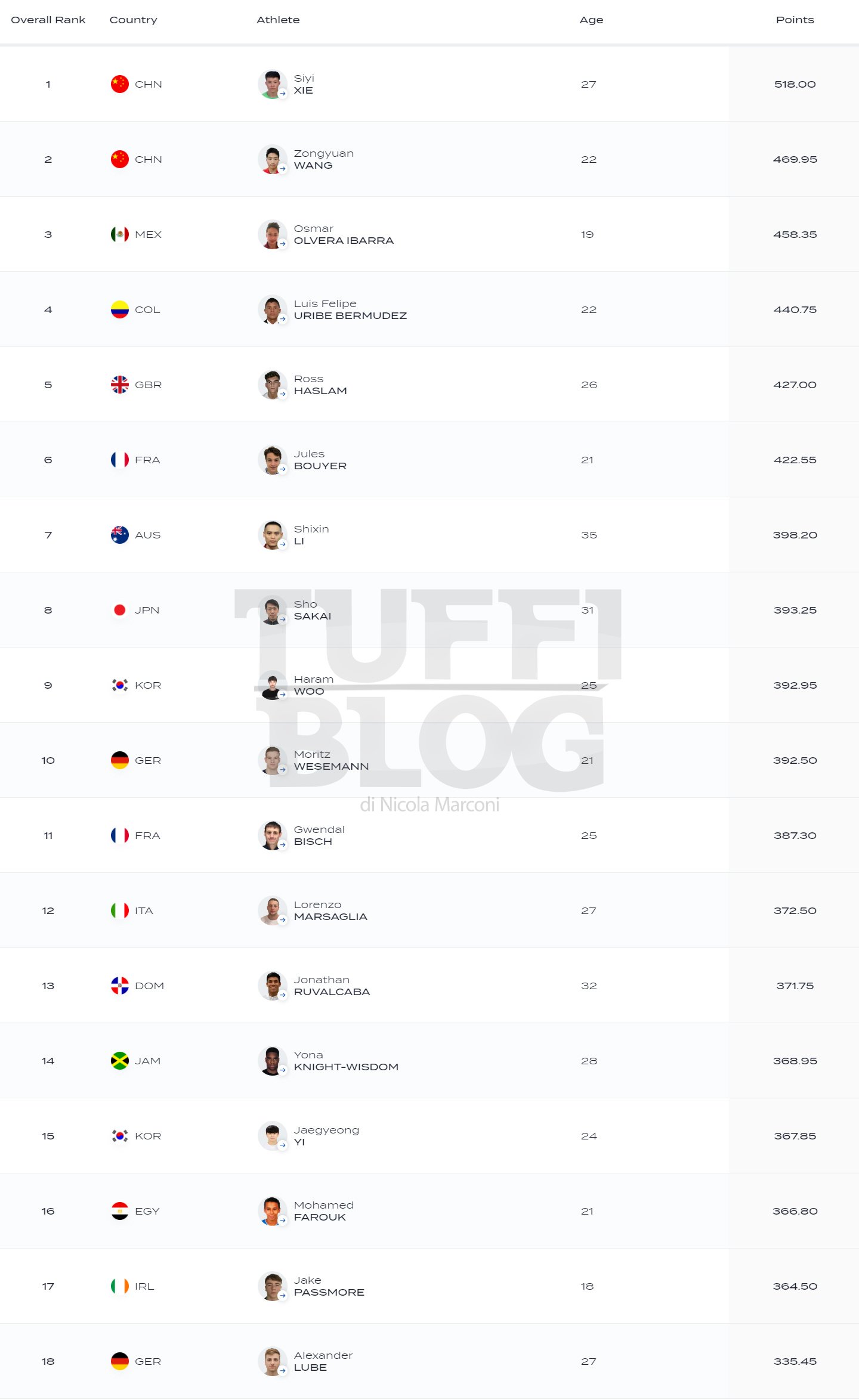Click the Age column header
This screenshot has width=859, height=1400.
pos(591,20)
